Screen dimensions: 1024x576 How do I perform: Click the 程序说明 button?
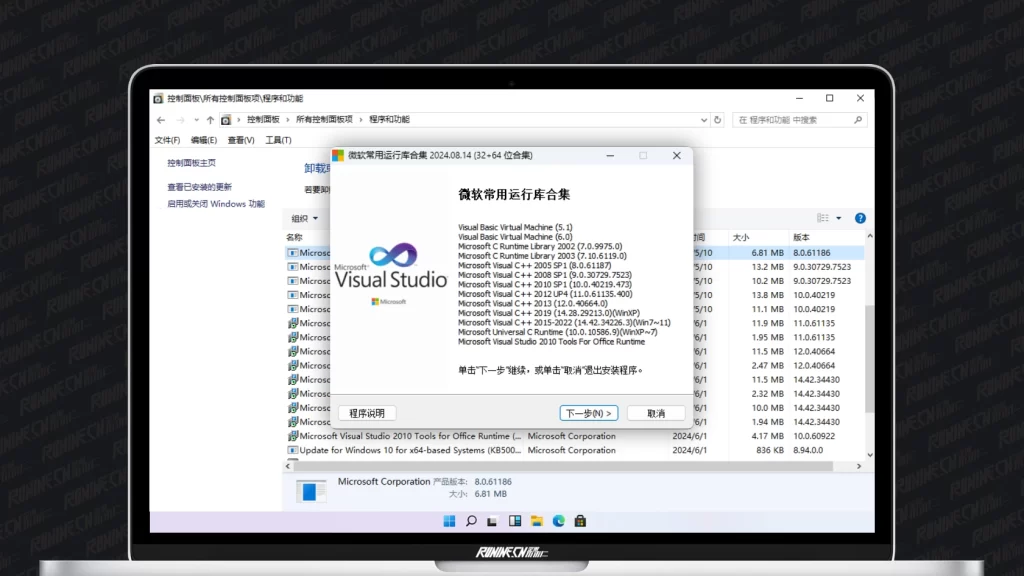pyautogui.click(x=367, y=413)
